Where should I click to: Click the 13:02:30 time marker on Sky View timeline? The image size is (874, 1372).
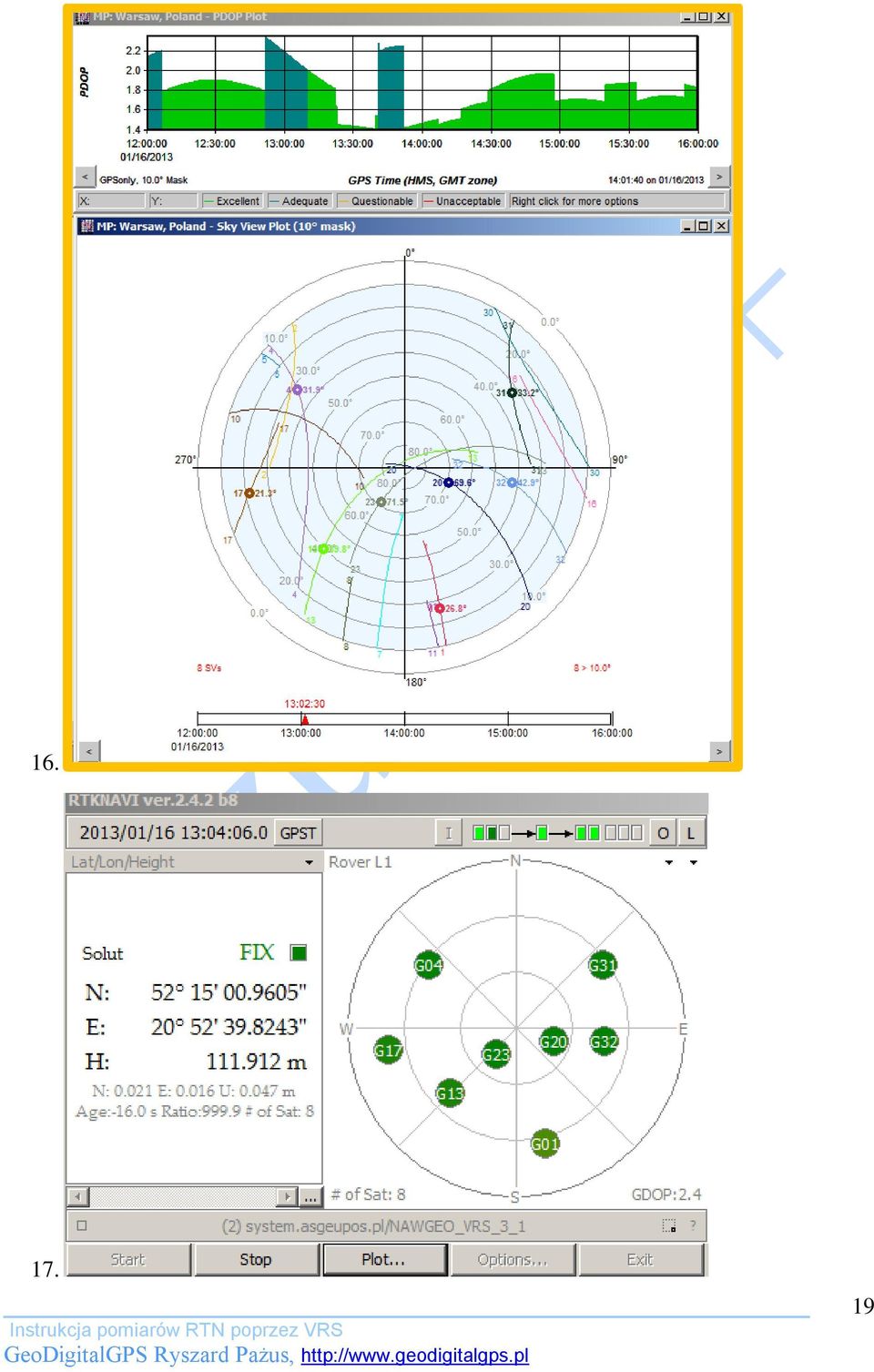(x=305, y=719)
